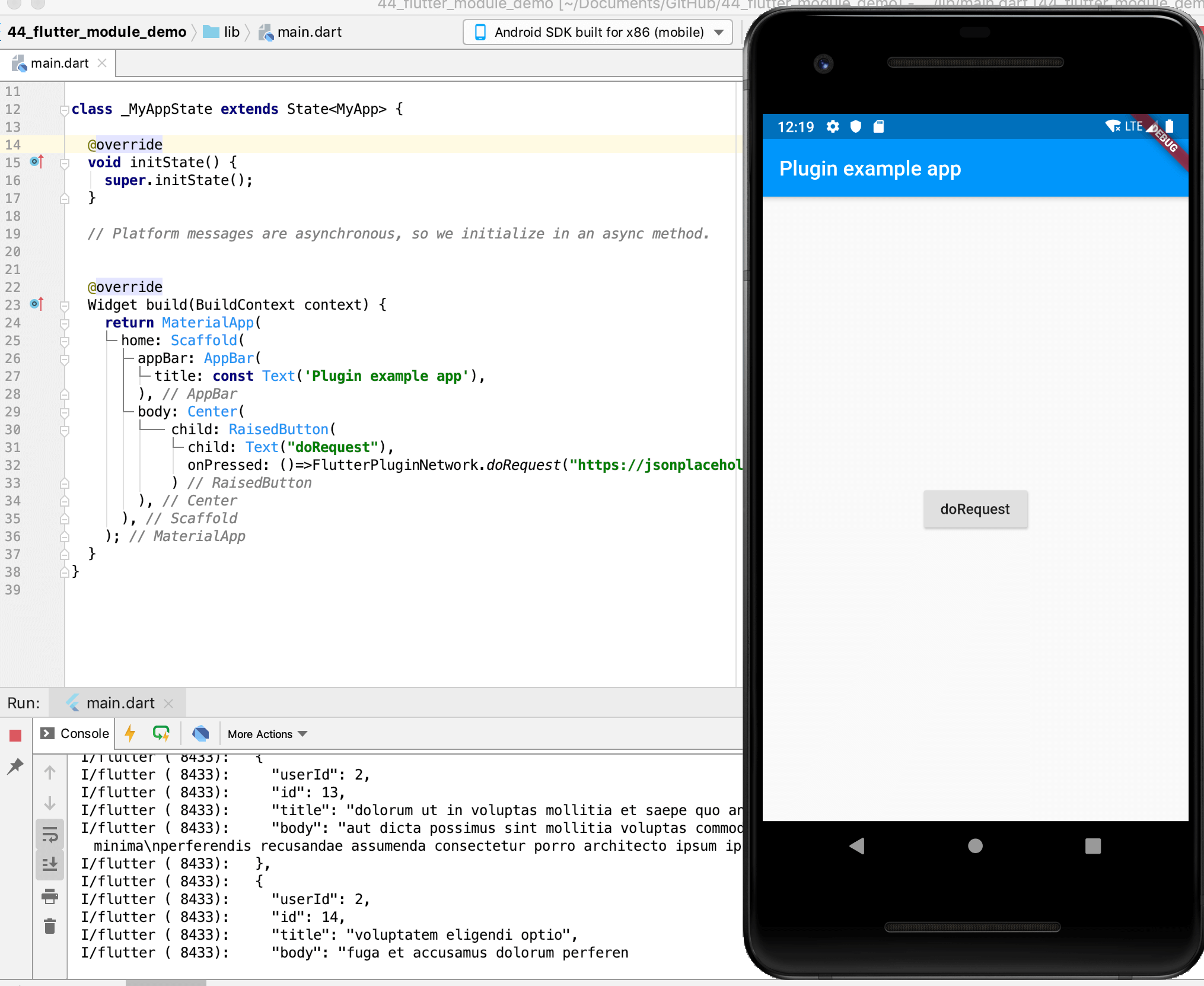Print the console output
Image resolution: width=1204 pixels, height=986 pixels.
pos(50,896)
